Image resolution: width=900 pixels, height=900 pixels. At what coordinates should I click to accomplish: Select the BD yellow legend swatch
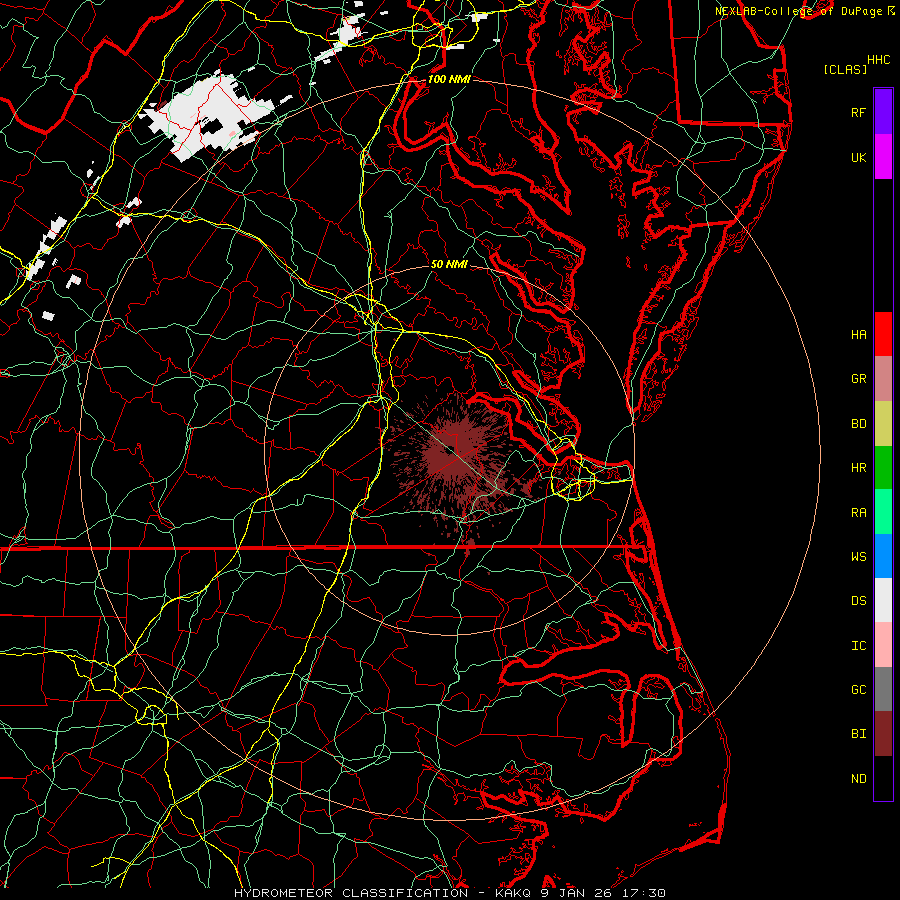click(x=883, y=424)
